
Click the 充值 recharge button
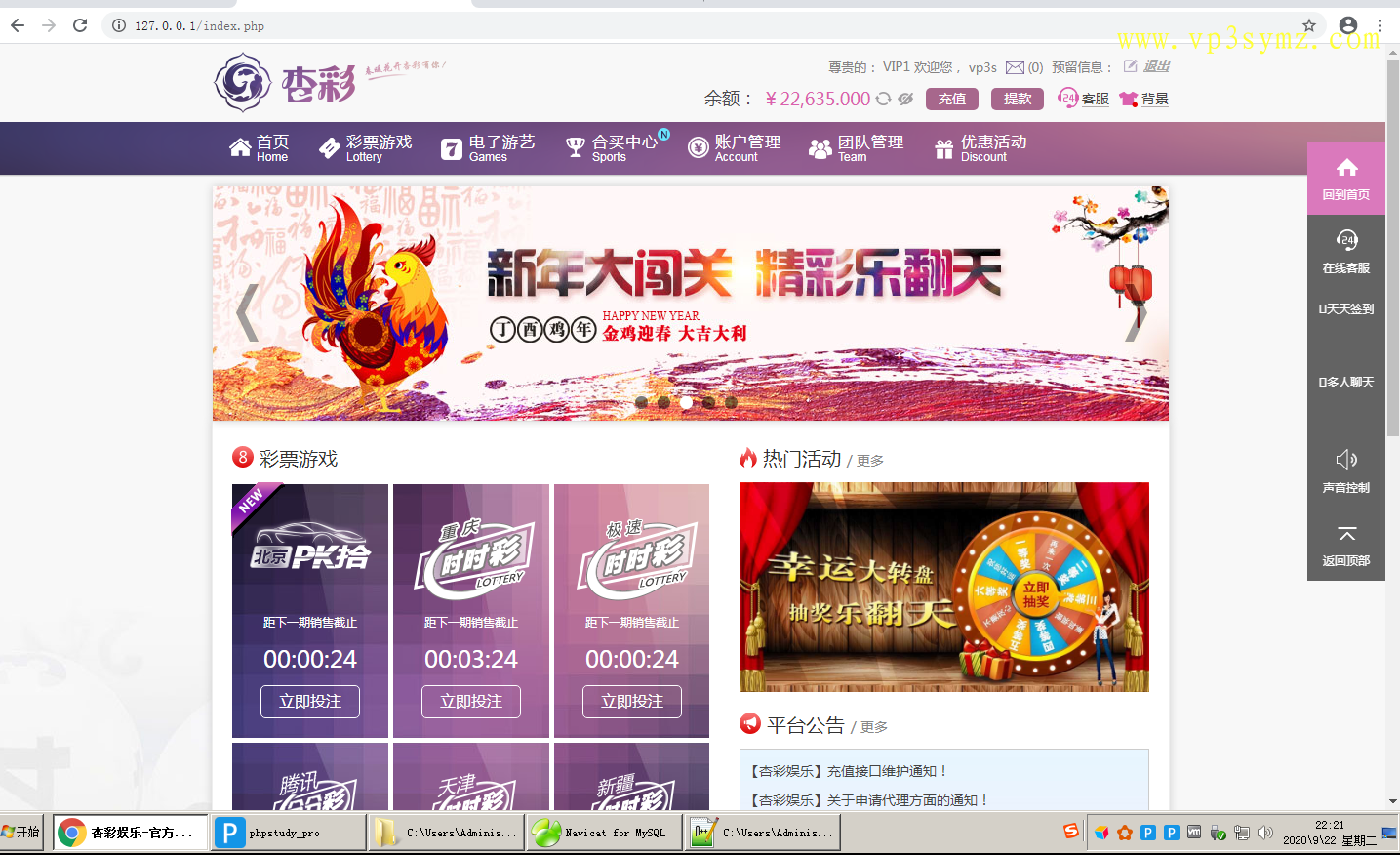[x=952, y=99]
